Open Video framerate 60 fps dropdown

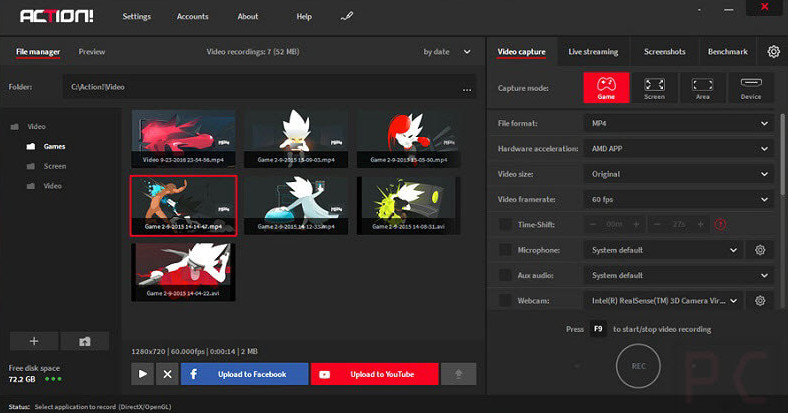click(678, 199)
